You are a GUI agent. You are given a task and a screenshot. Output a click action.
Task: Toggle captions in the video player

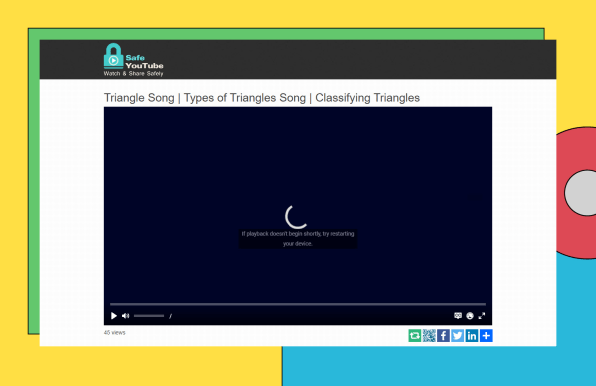click(x=458, y=316)
